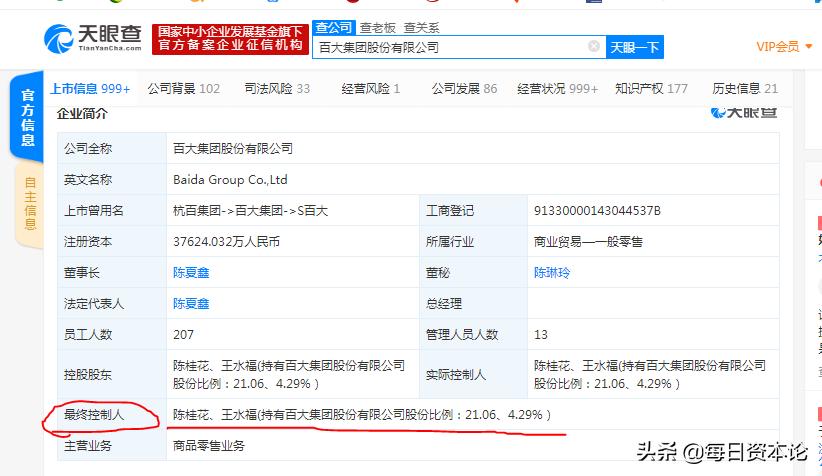Switch to the 查老板 search tab

click(377, 28)
